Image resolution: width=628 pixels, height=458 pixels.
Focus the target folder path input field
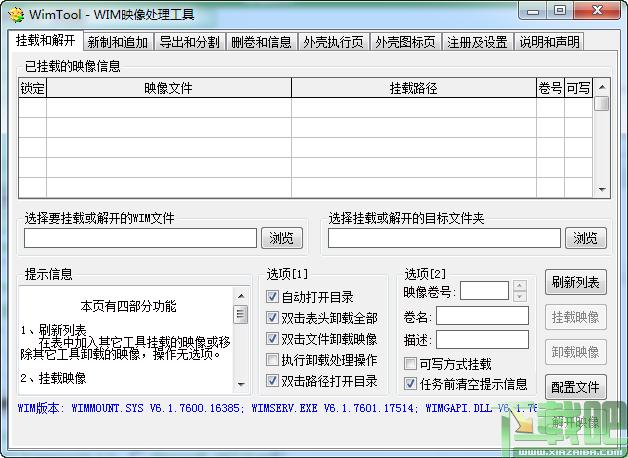pos(444,238)
